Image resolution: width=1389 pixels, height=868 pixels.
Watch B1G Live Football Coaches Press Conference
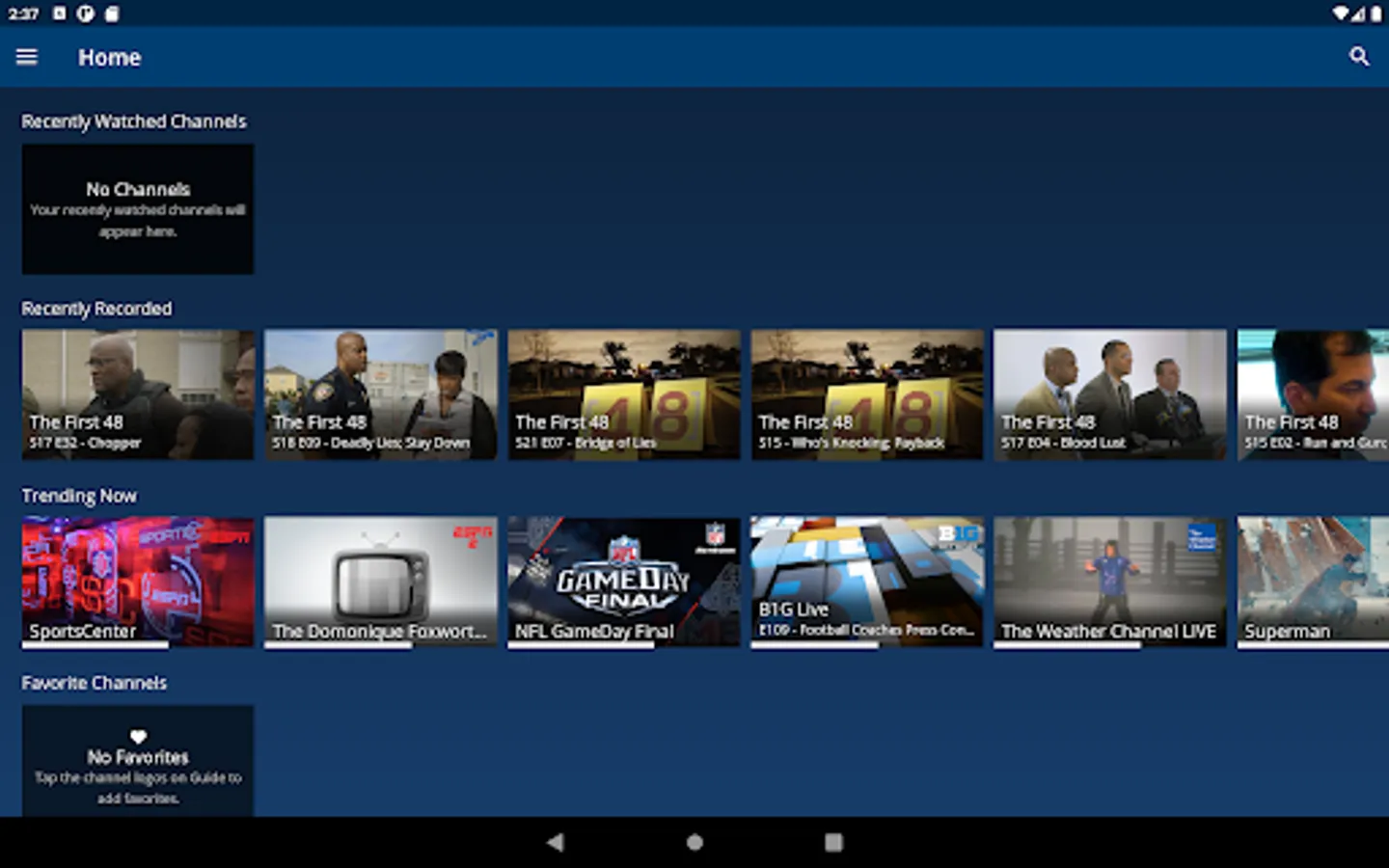pos(867,582)
